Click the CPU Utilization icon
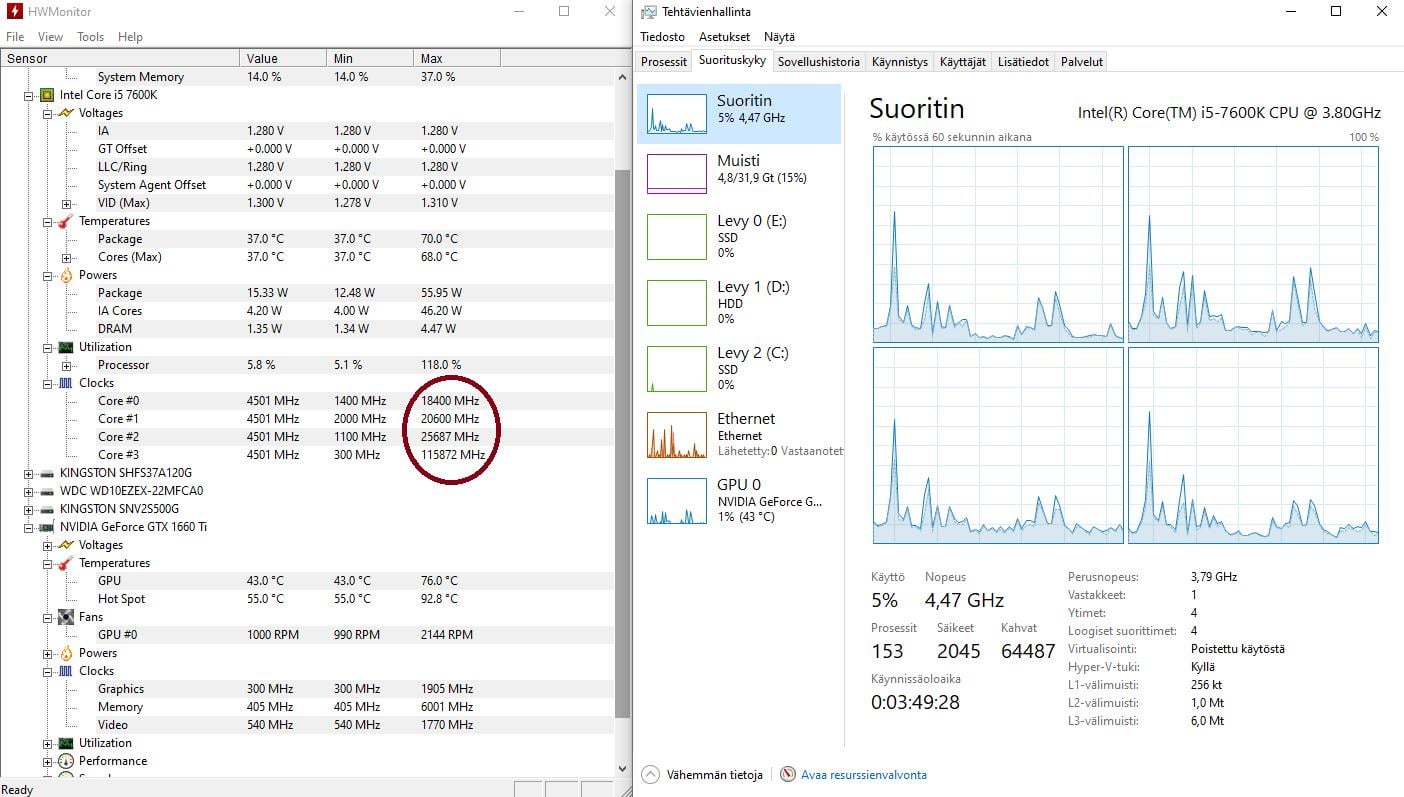Screen dimensions: 1404x797 (x=65, y=347)
